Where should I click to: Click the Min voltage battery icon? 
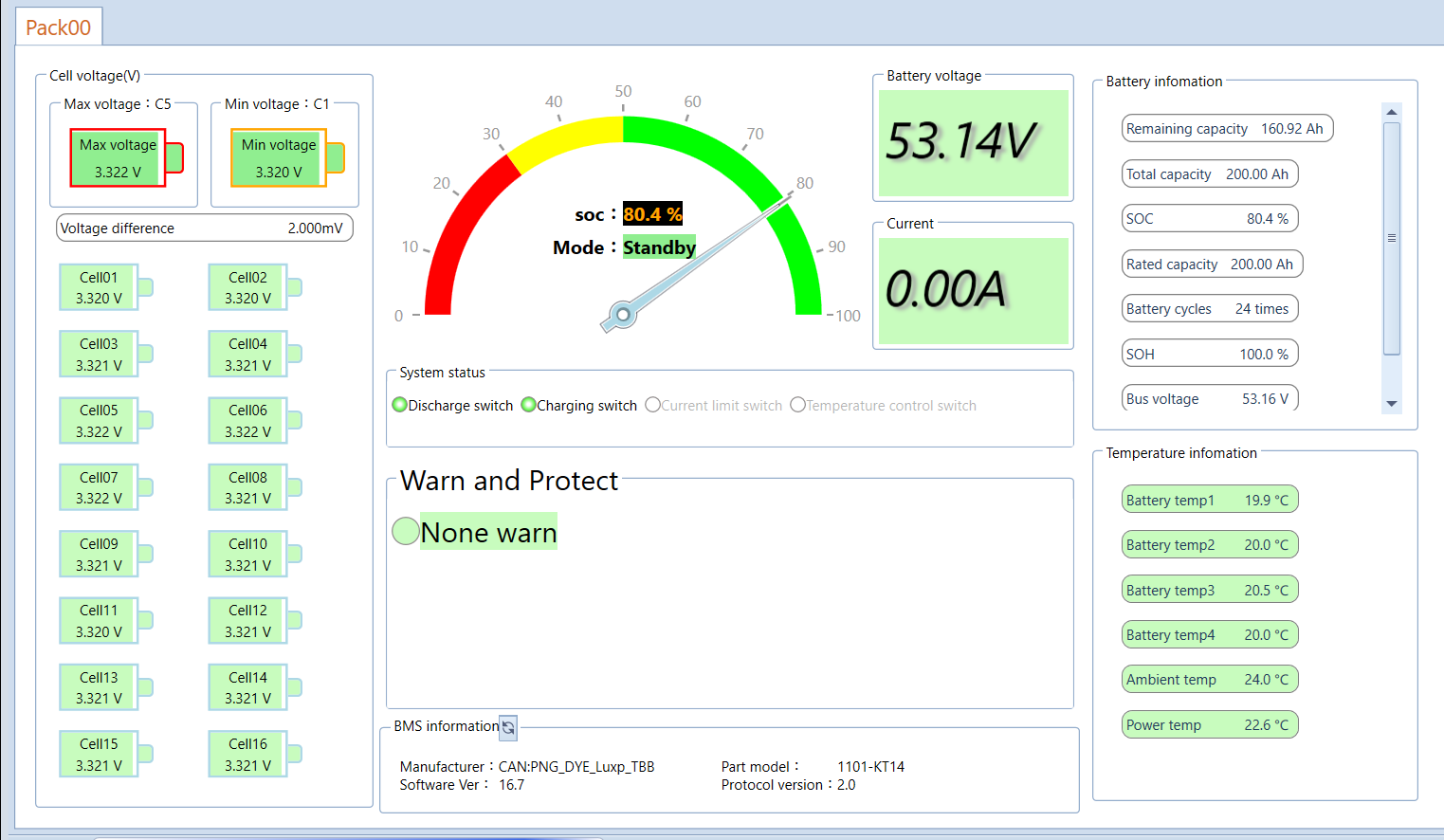click(287, 157)
